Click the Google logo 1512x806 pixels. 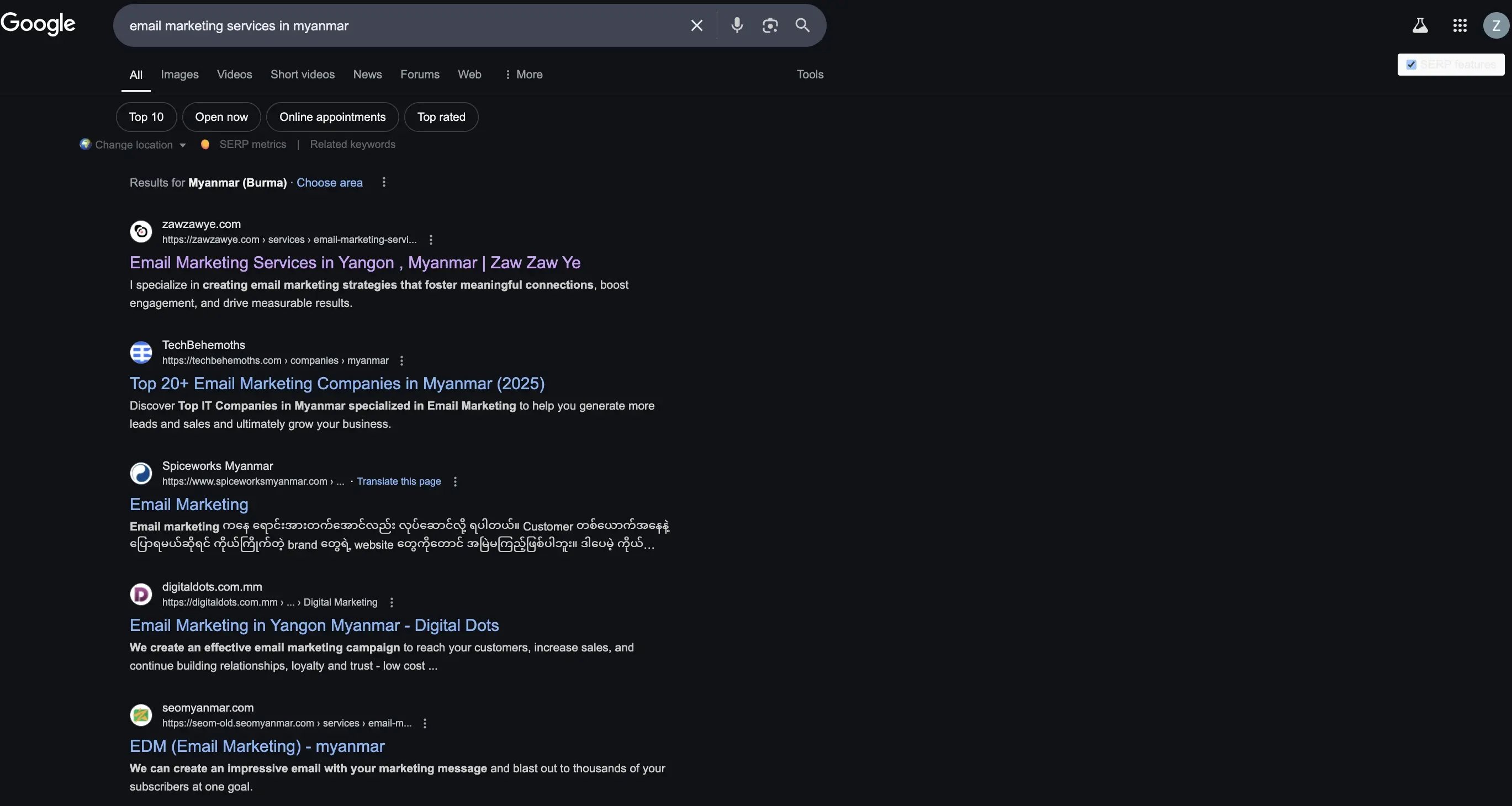pyautogui.click(x=38, y=24)
